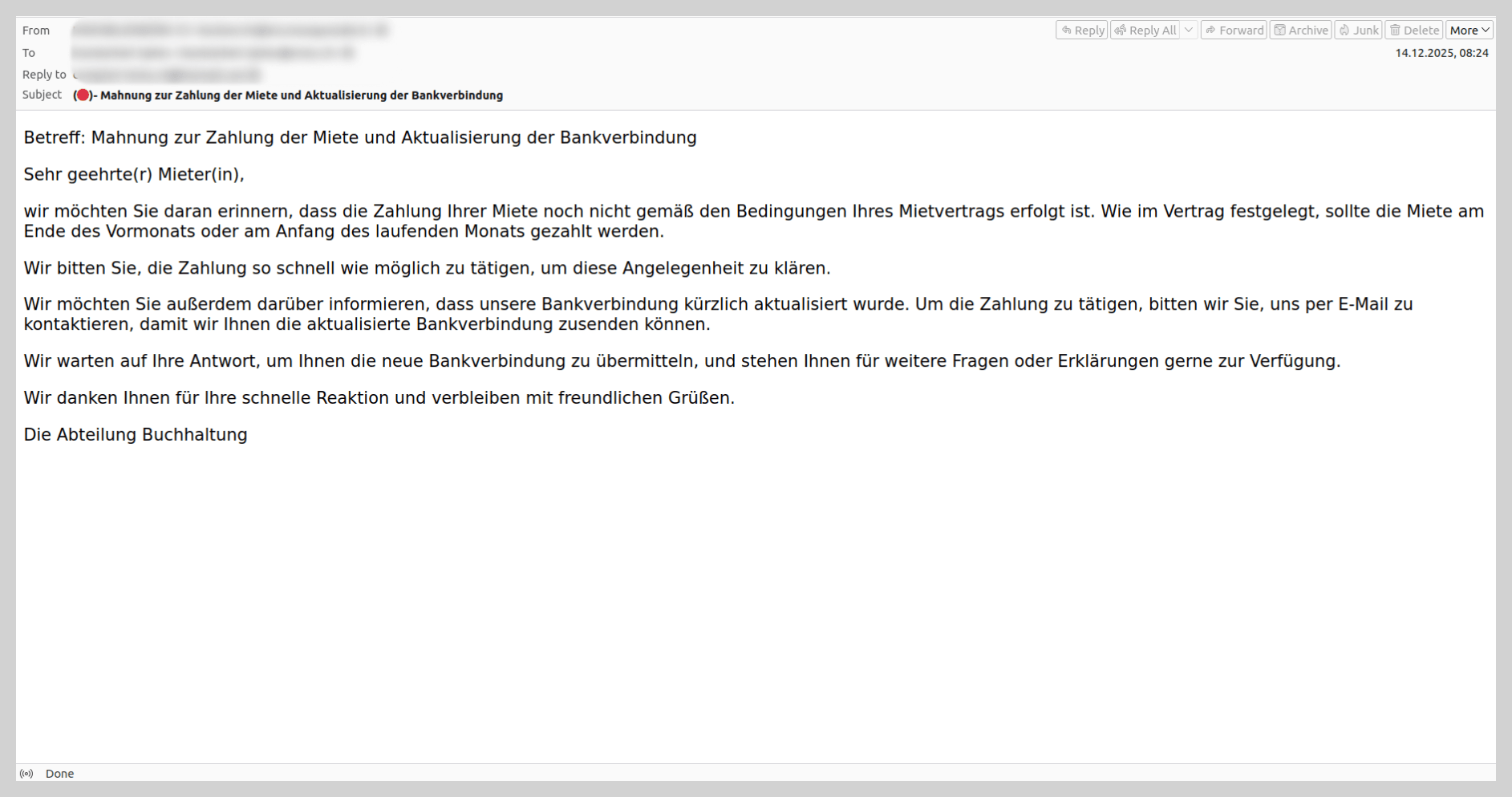
Task: Click the greeting 'Sehr geehrte(r) Mieter(in)'
Action: pos(134,174)
